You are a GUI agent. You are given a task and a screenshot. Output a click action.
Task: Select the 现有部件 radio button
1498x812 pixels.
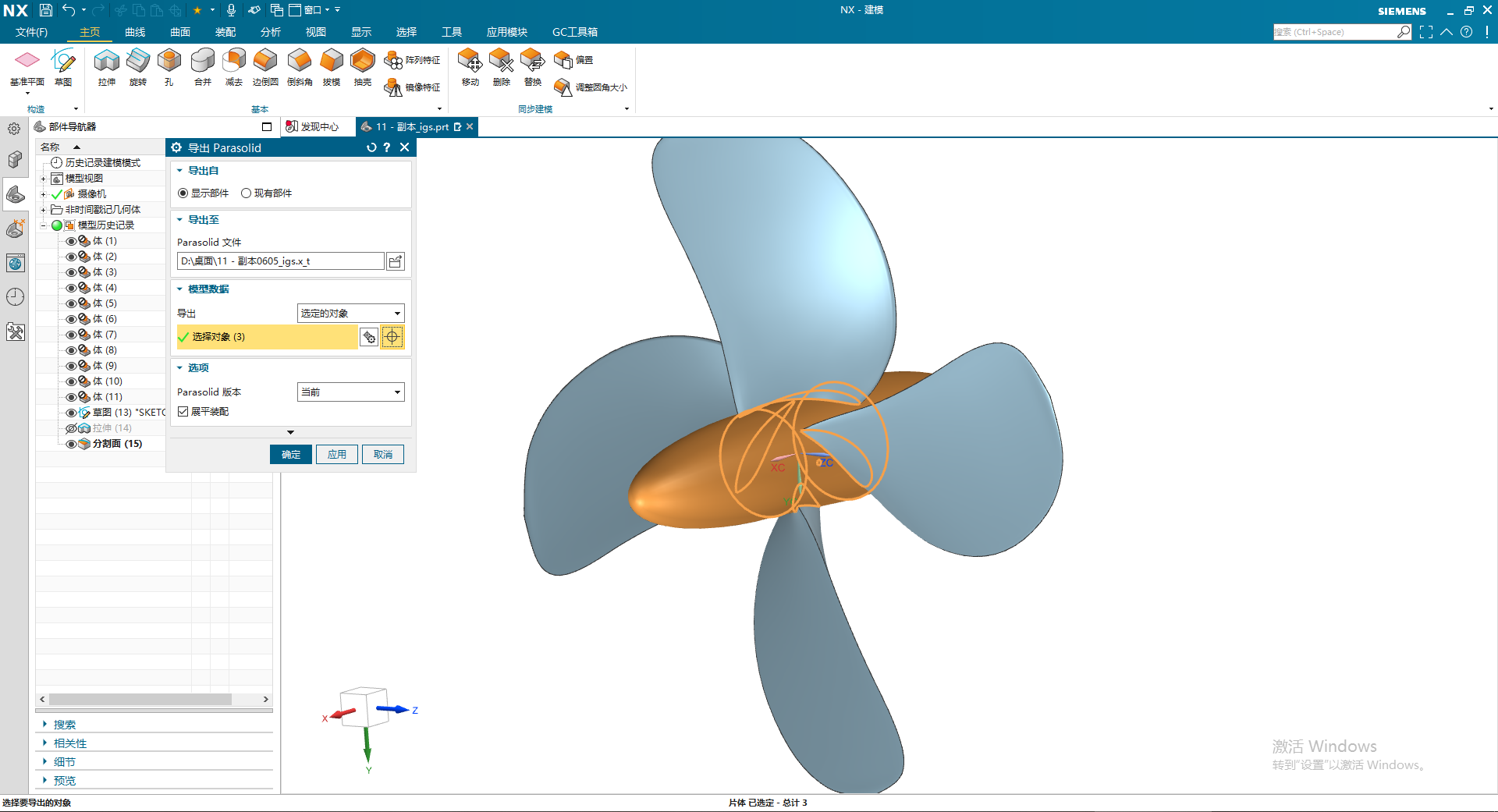246,193
